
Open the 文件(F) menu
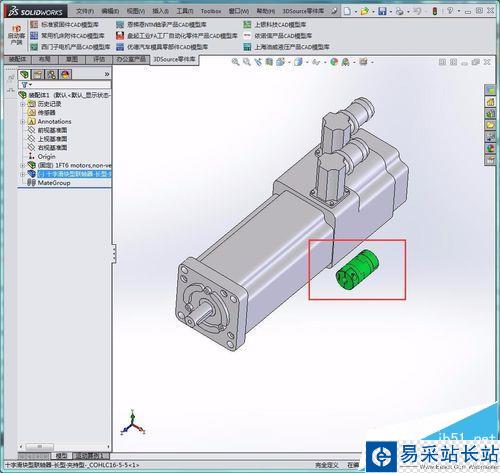tap(85, 11)
